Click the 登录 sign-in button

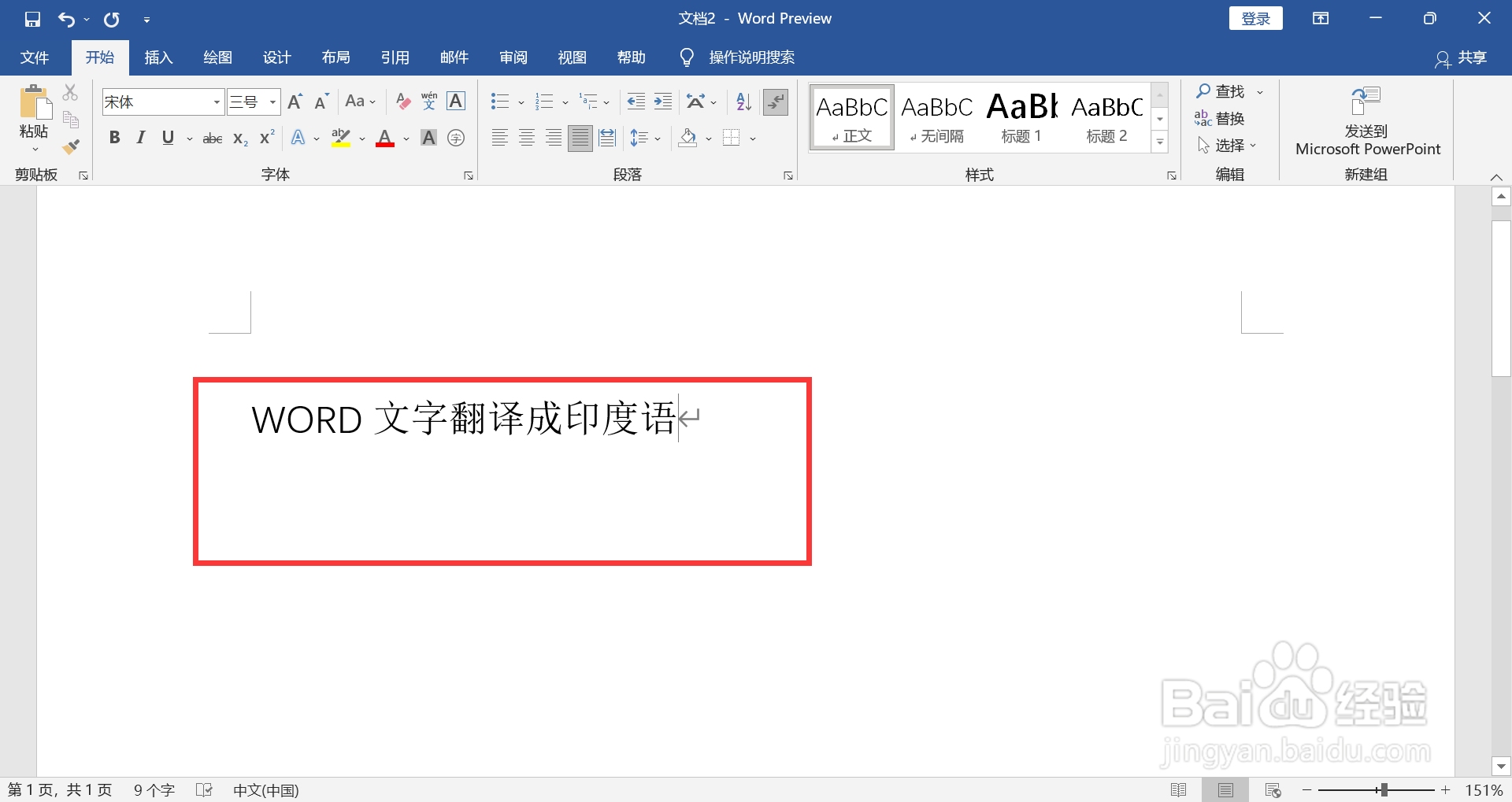coord(1255,19)
